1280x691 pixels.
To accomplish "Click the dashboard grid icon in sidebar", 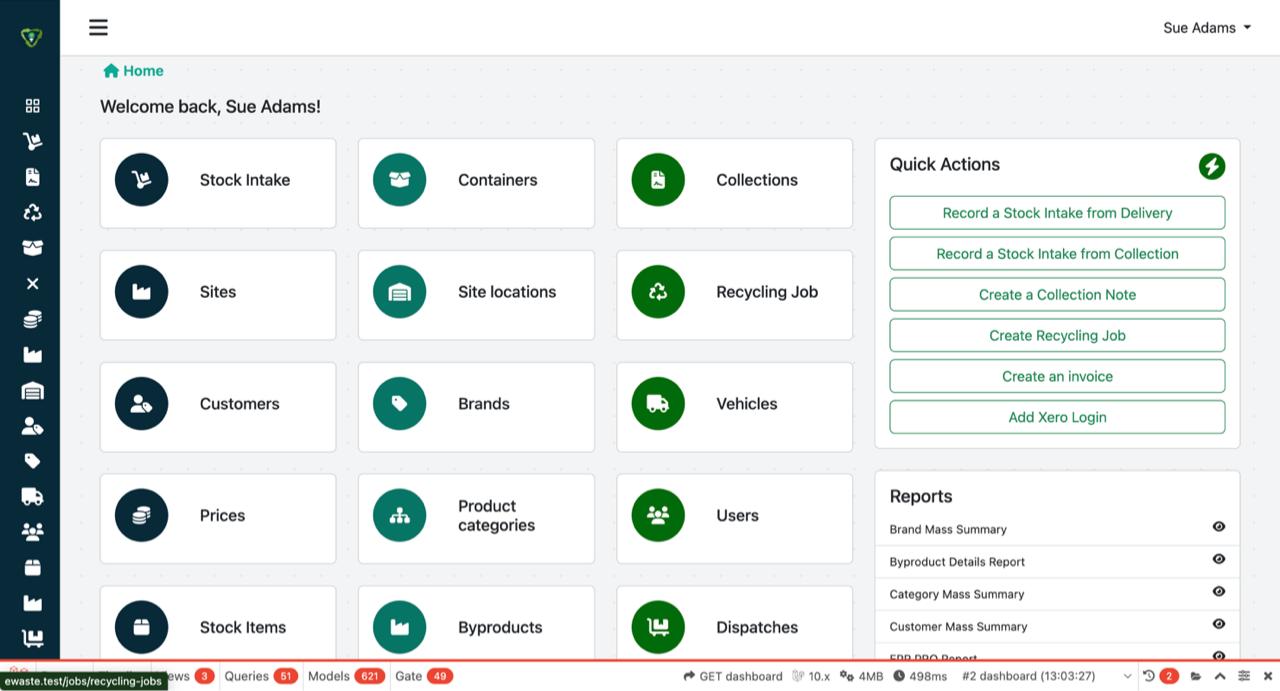I will (32, 106).
